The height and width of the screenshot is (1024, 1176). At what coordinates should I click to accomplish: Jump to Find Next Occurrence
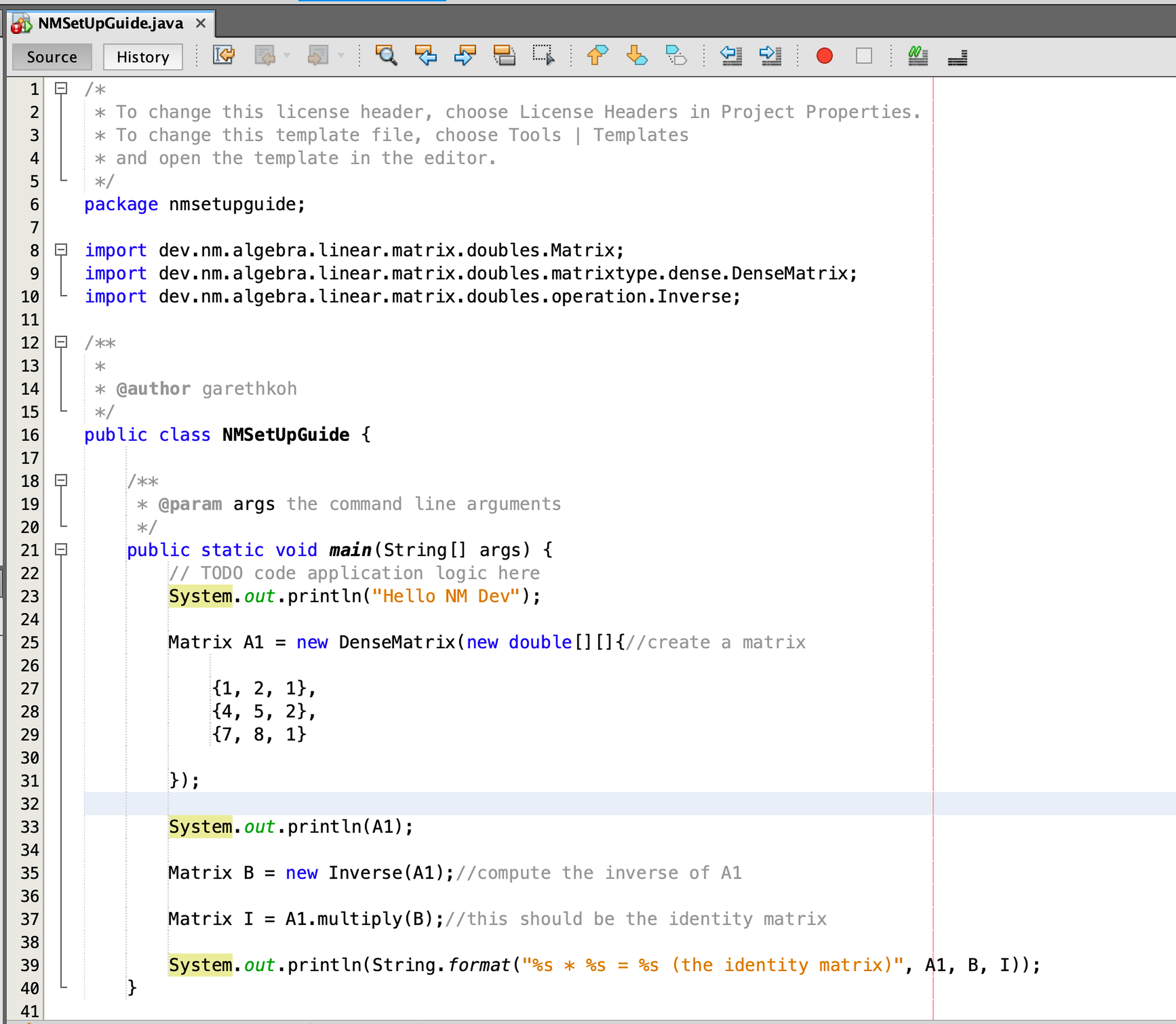click(465, 55)
